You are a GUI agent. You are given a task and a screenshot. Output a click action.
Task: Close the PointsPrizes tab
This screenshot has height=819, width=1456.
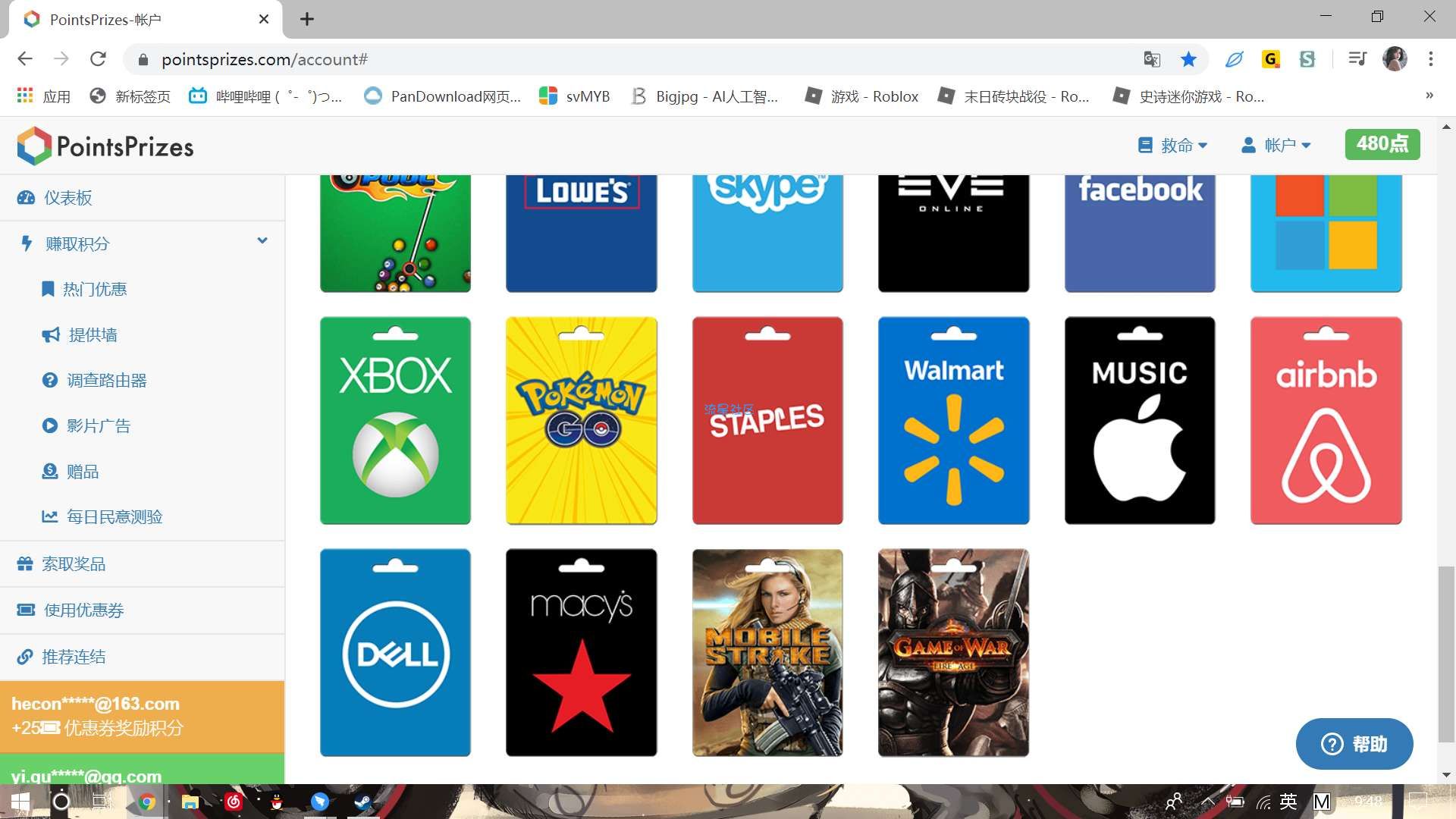pyautogui.click(x=264, y=19)
